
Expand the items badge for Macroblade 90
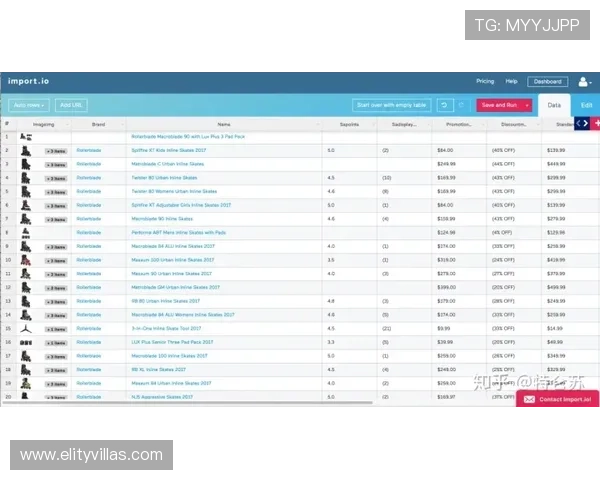click(x=56, y=220)
